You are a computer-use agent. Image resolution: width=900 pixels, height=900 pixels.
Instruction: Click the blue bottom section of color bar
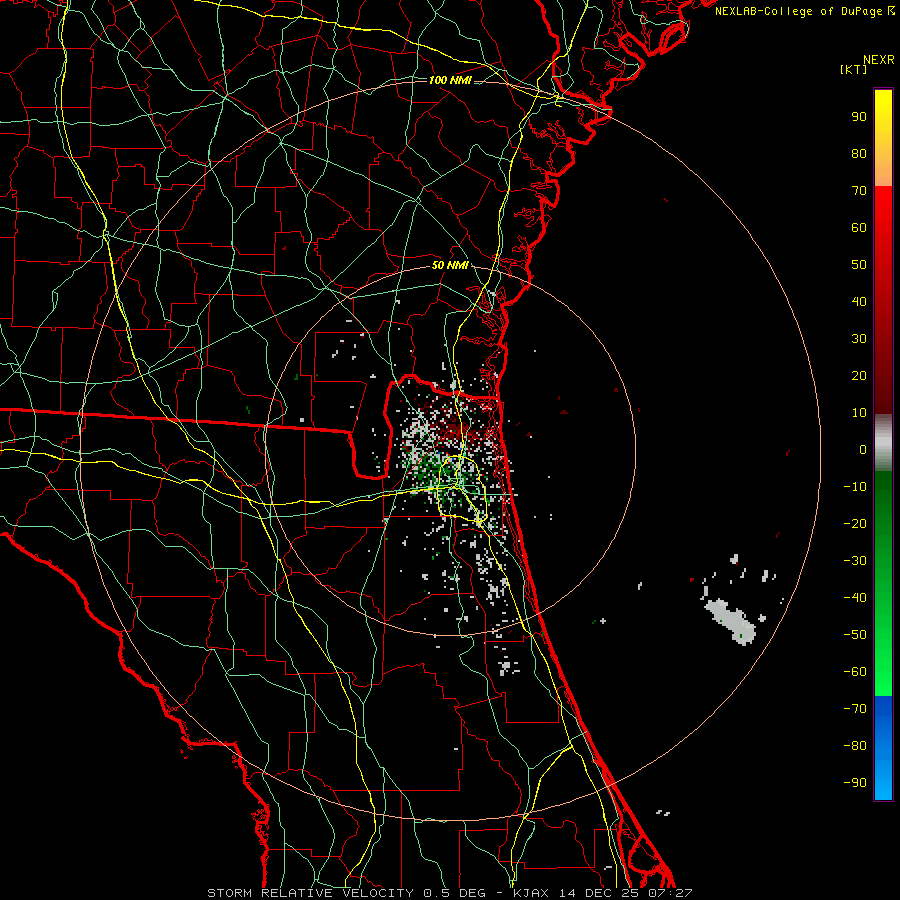(x=883, y=748)
